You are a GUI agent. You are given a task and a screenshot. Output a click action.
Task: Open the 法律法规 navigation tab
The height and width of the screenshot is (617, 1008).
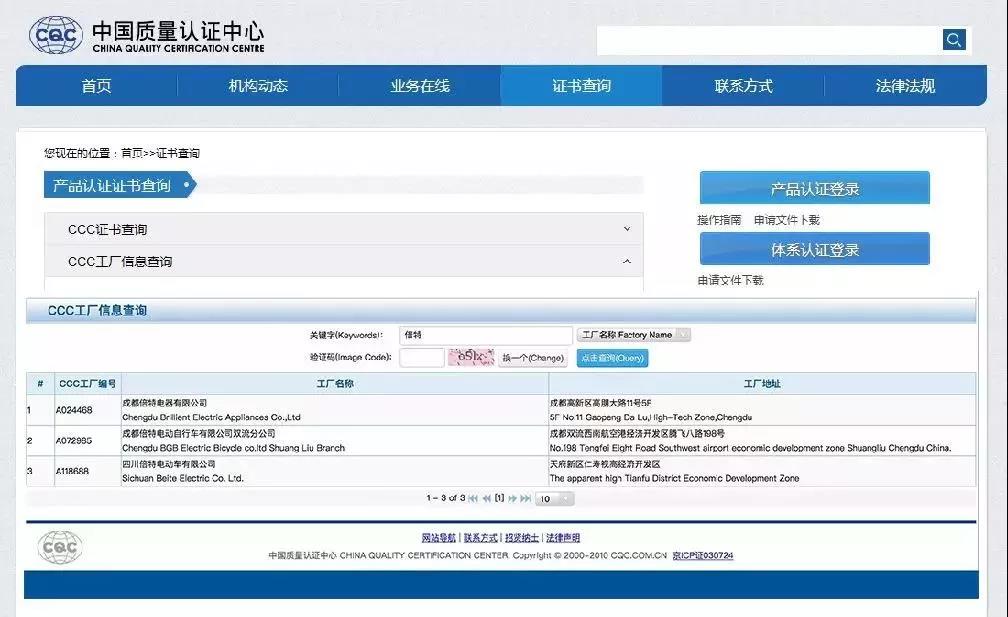point(905,85)
